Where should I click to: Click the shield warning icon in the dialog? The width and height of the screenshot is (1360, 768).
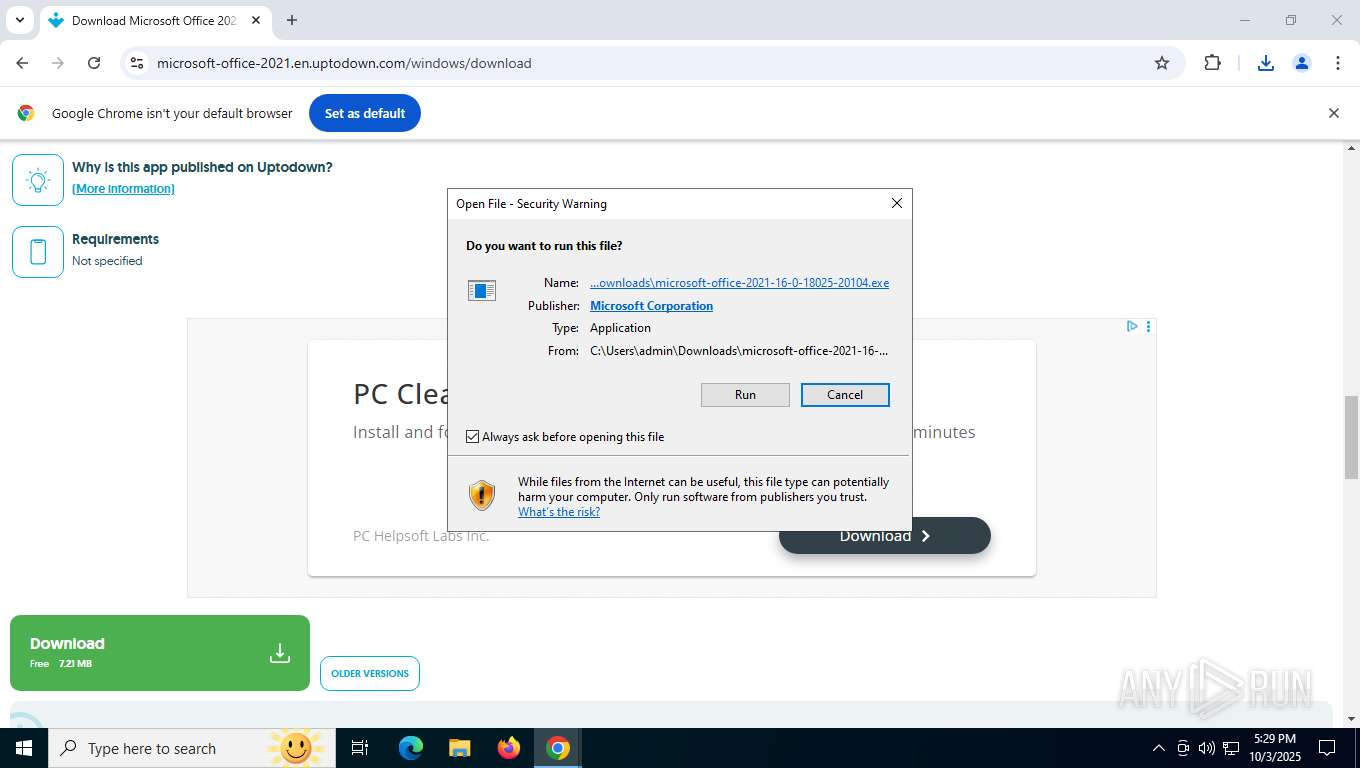482,495
